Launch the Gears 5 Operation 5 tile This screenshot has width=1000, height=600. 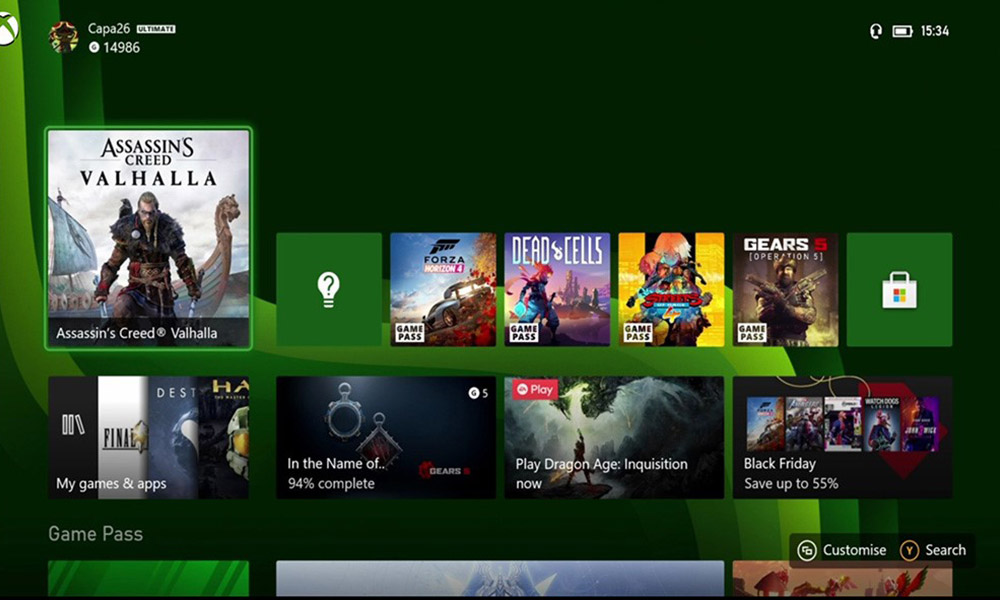(786, 289)
